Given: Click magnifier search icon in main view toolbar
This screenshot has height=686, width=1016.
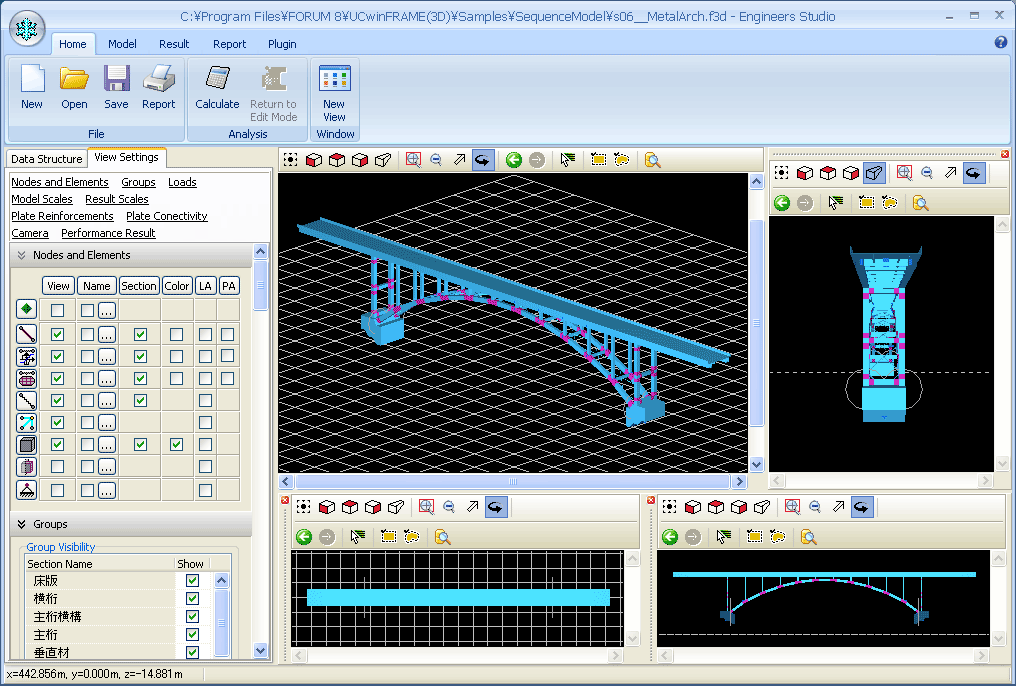Looking at the screenshot, I should pos(652,160).
